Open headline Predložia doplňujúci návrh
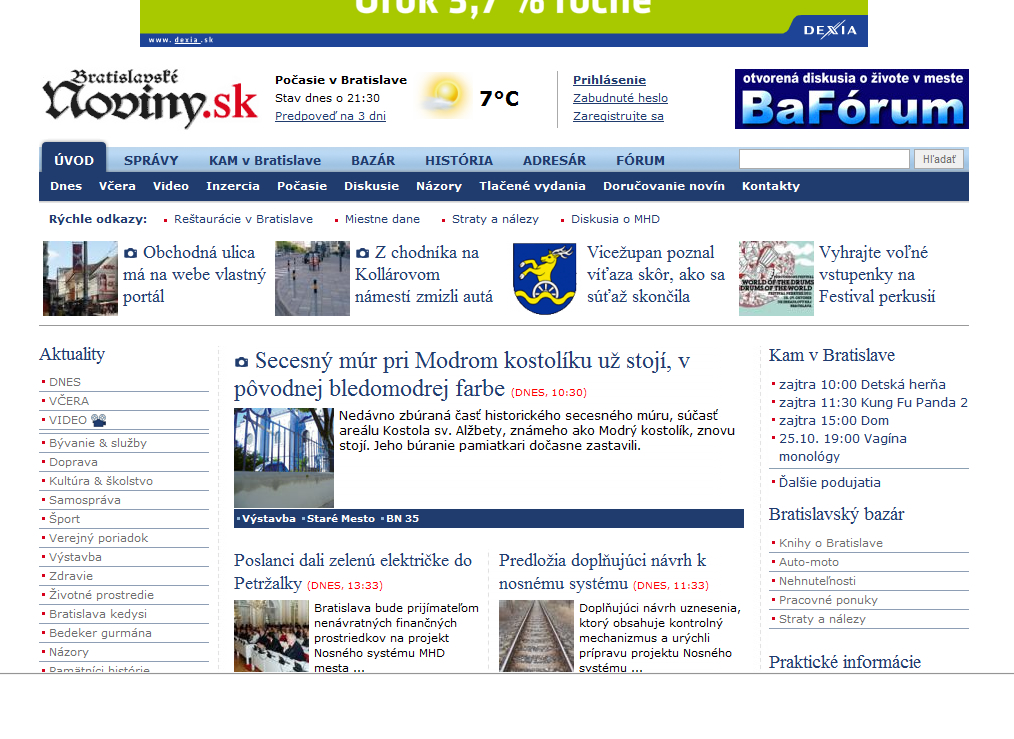The width and height of the screenshot is (1014, 739). pos(602,572)
